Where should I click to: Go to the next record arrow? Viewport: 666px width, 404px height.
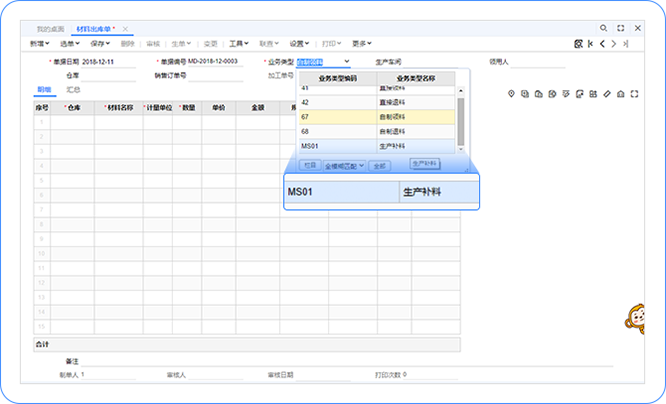click(x=614, y=44)
